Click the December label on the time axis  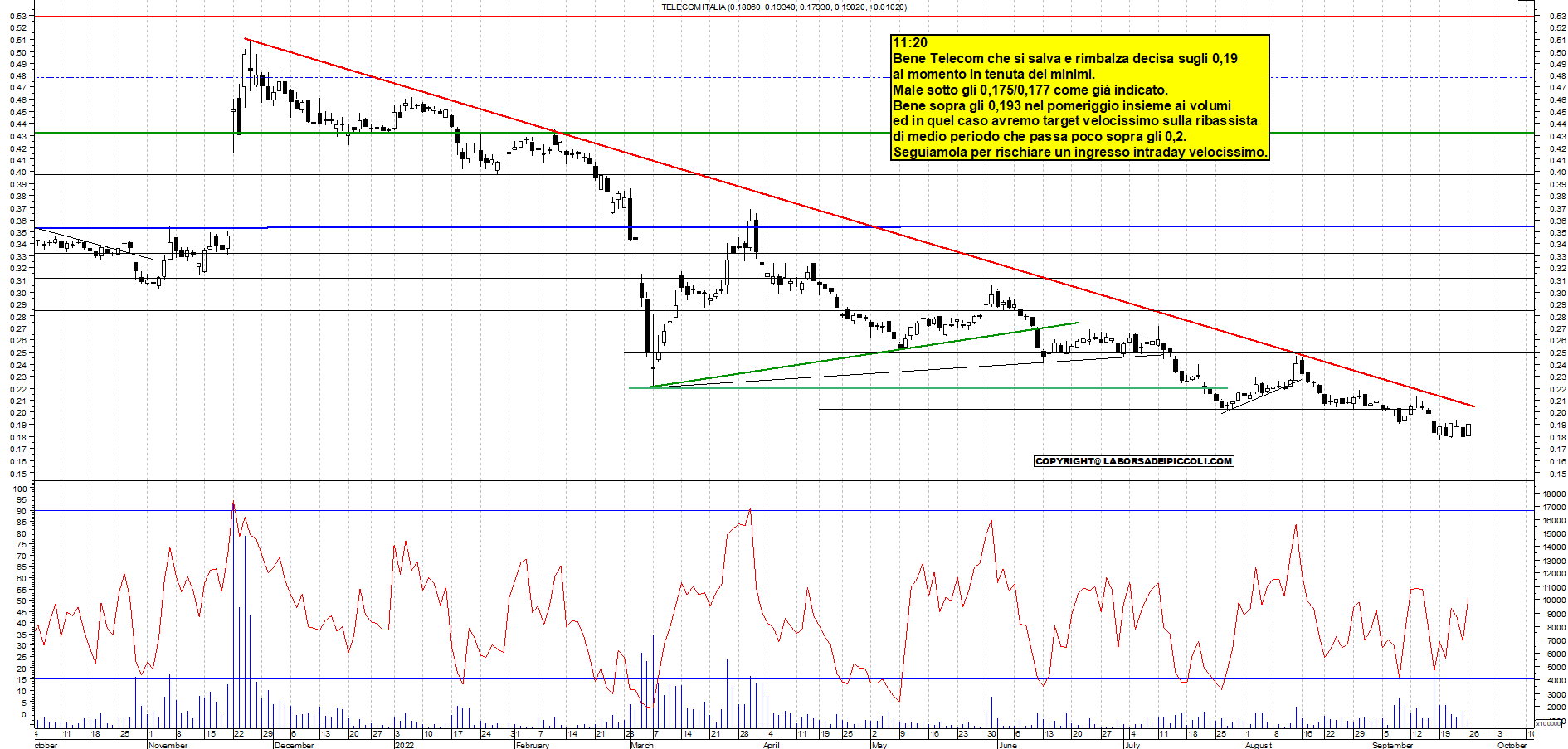point(295,745)
